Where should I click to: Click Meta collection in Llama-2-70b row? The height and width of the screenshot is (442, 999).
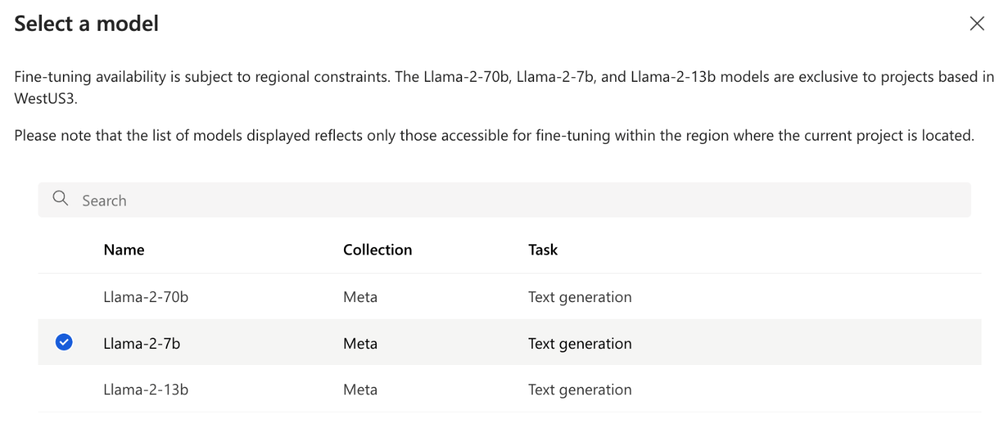360,297
